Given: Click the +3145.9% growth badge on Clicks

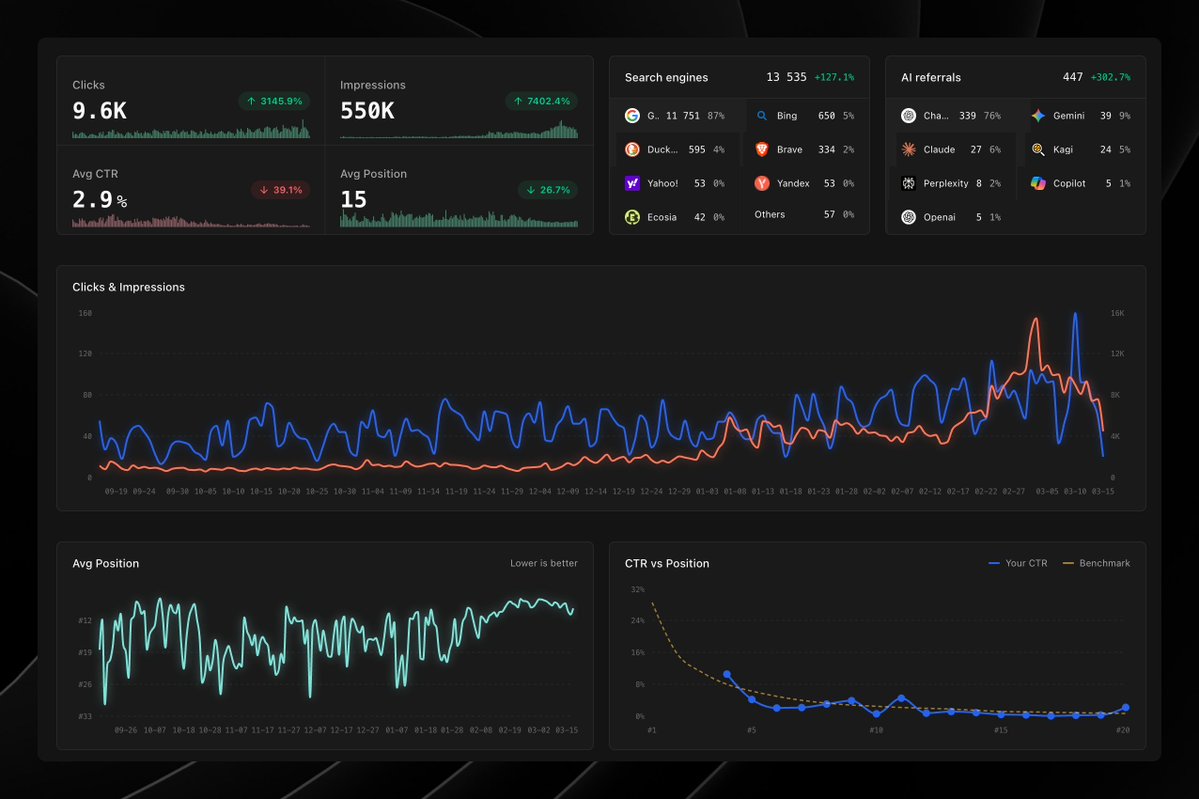Looking at the screenshot, I should [x=275, y=101].
